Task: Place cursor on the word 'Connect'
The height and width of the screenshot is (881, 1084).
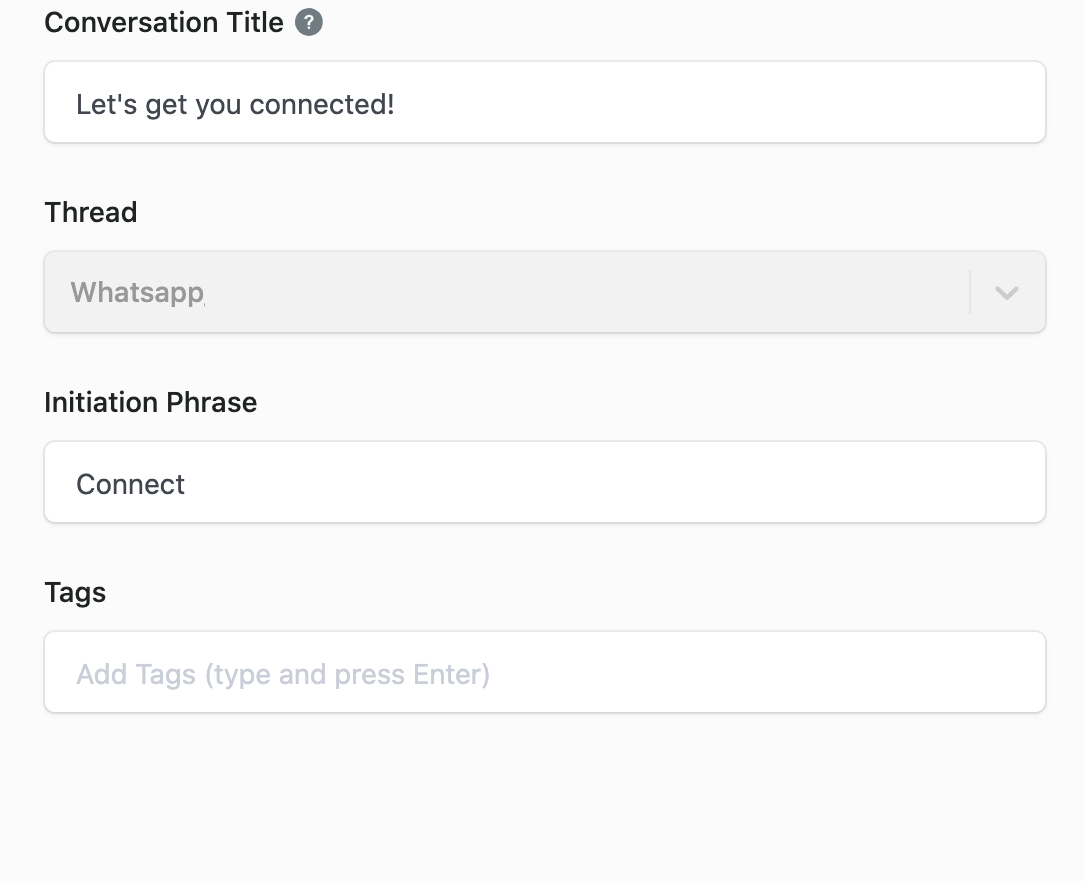Action: [x=130, y=484]
